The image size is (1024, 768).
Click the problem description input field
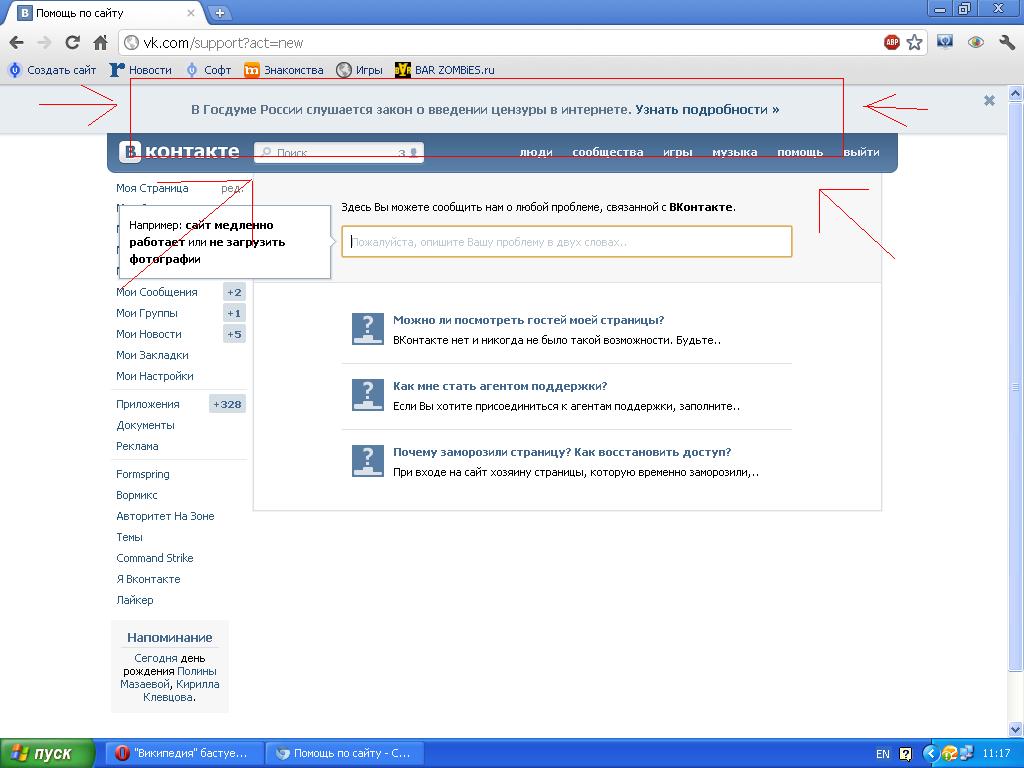coord(567,242)
